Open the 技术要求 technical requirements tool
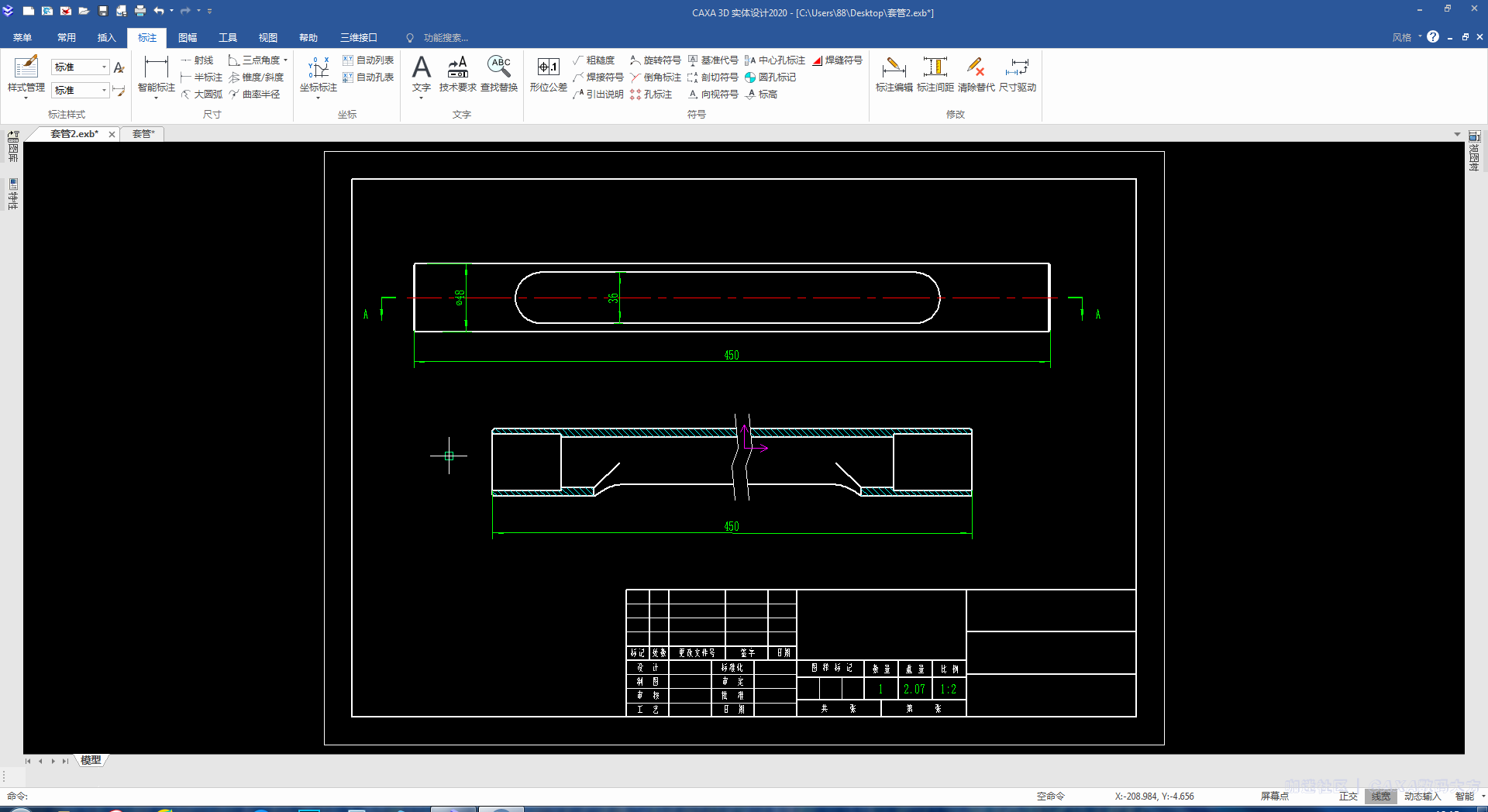The width and height of the screenshot is (1488, 812). (457, 74)
